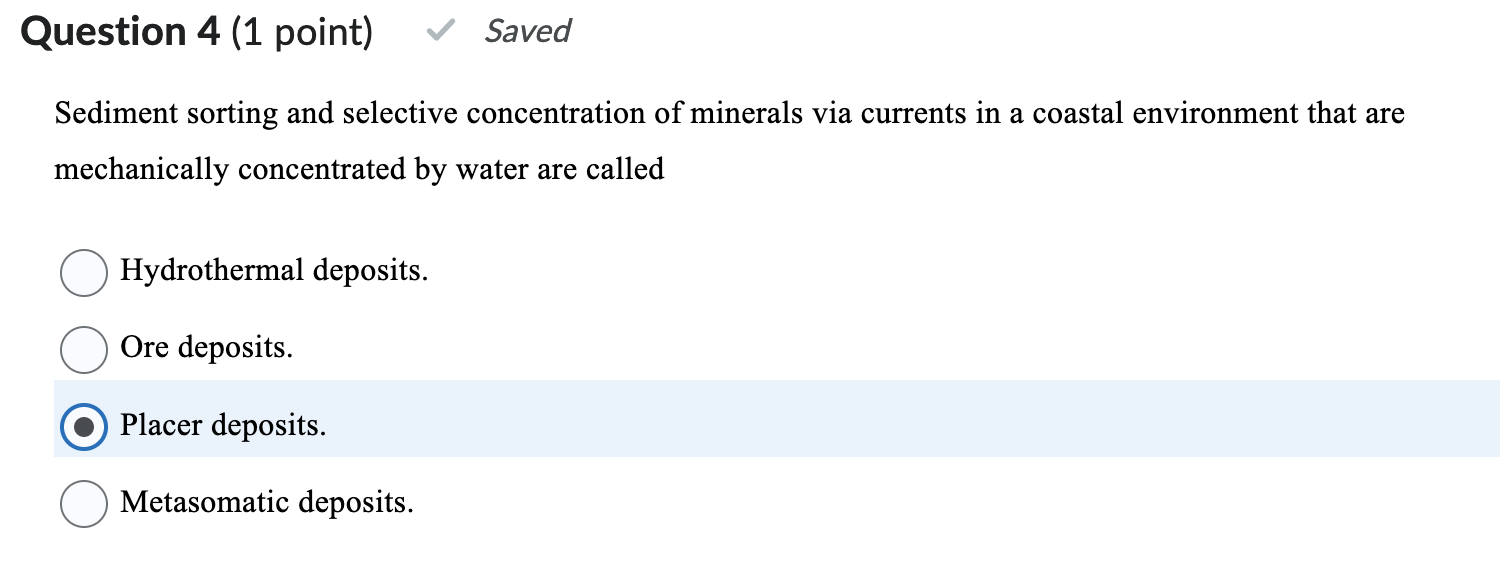The image size is (1506, 568).
Task: Click the word minerals in the question
Action: coord(744,114)
